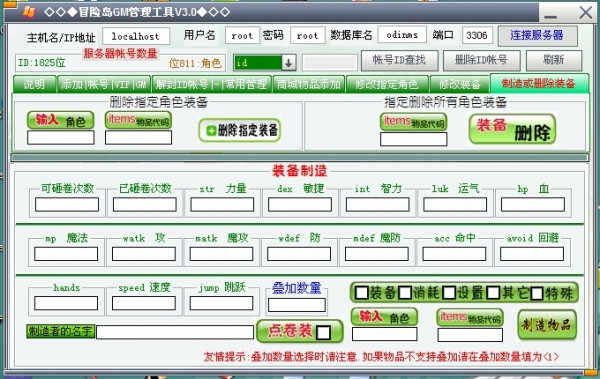Viewport: 600px width, 379px height.
Task: Click the 制造物品 button
Action: click(x=547, y=325)
